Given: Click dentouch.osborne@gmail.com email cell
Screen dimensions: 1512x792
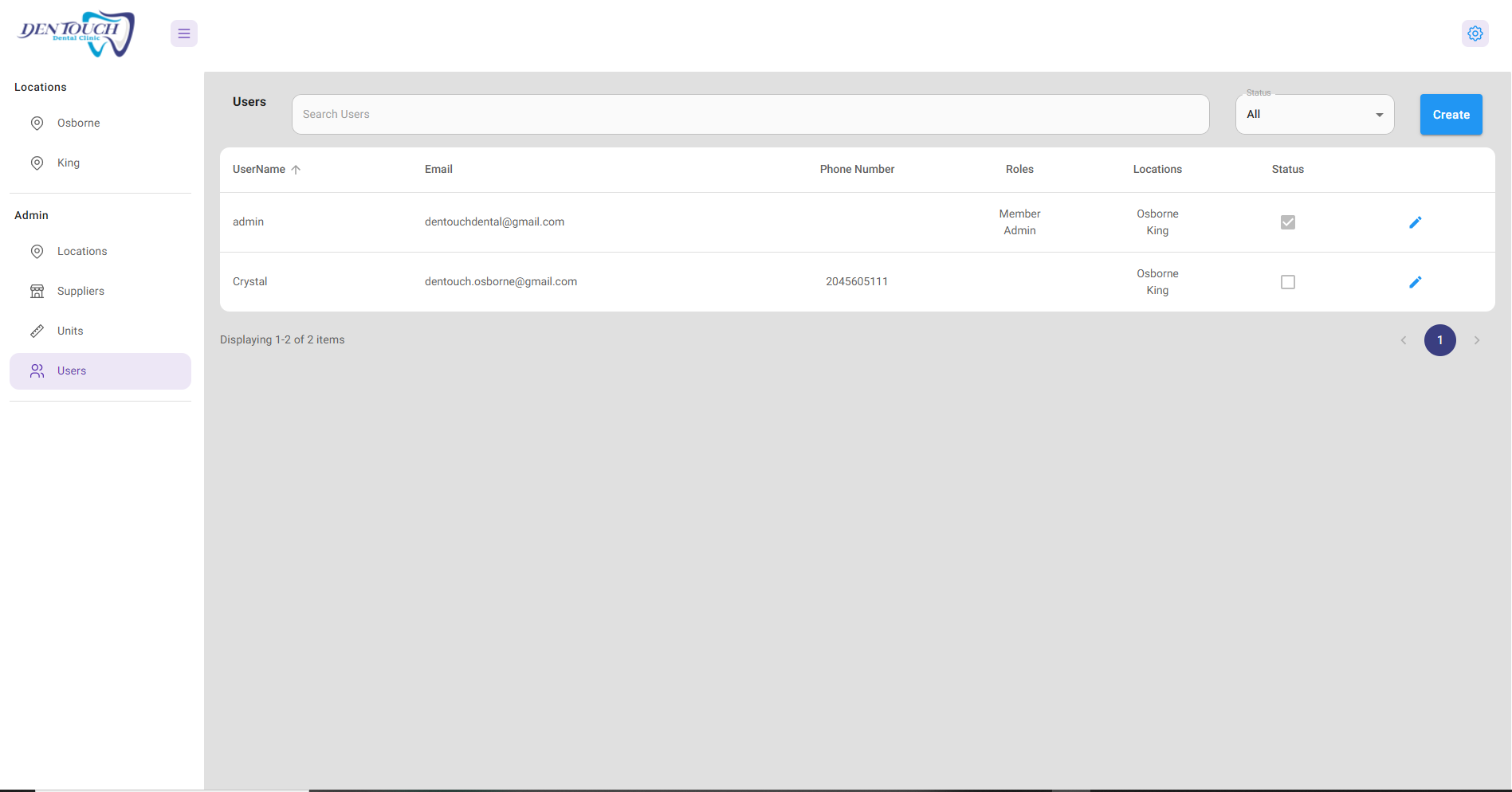Looking at the screenshot, I should coord(501,282).
